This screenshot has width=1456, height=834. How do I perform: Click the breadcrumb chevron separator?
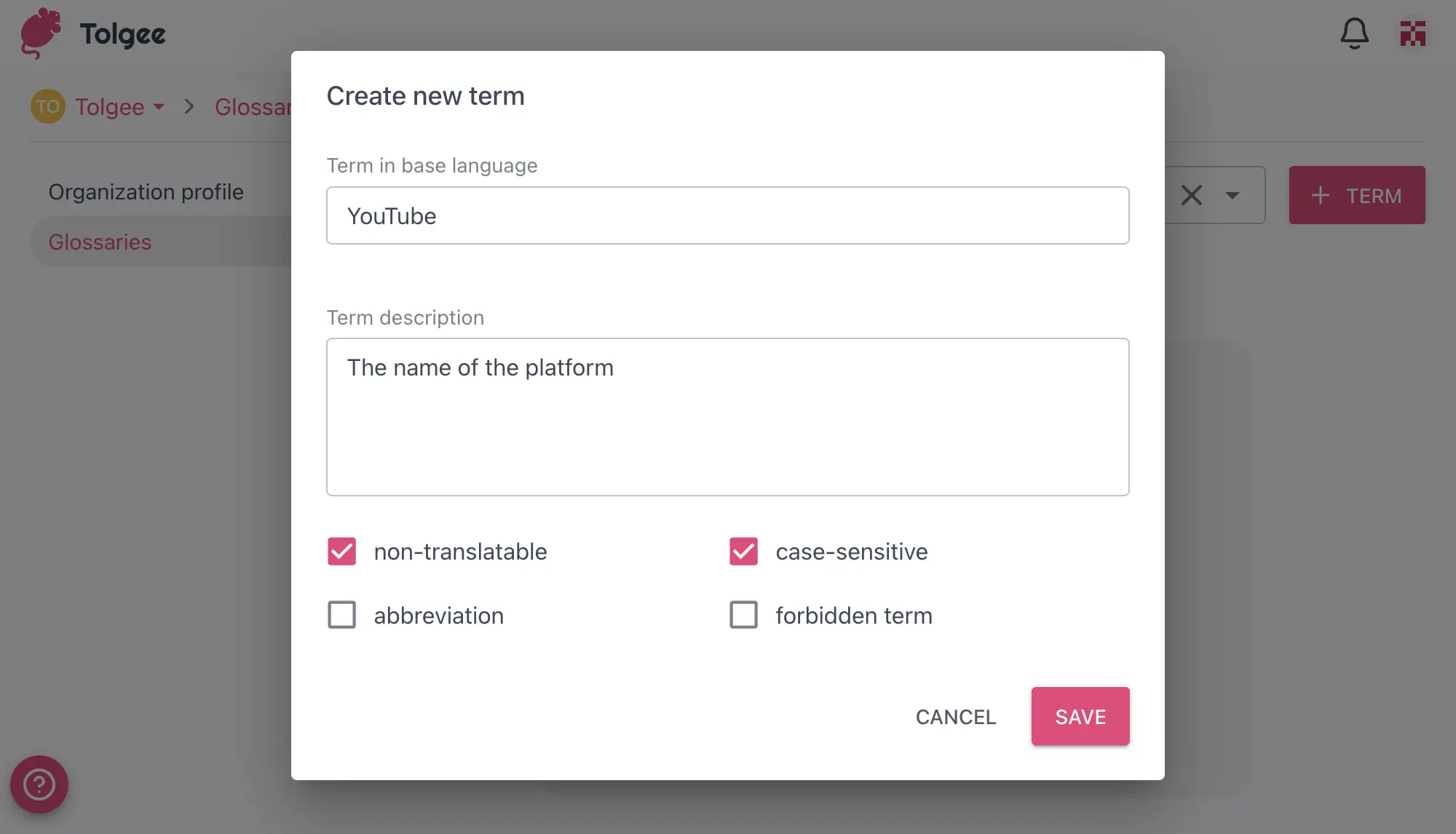click(189, 106)
